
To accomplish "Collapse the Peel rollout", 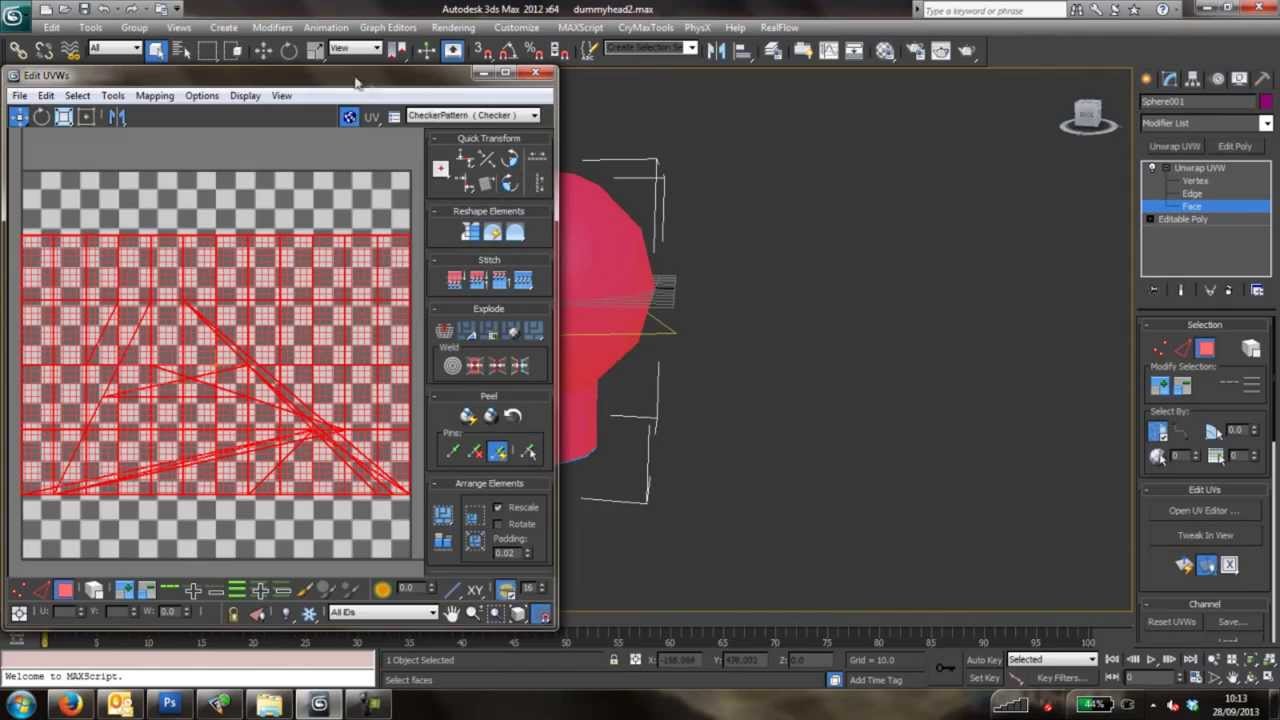I will pos(434,397).
